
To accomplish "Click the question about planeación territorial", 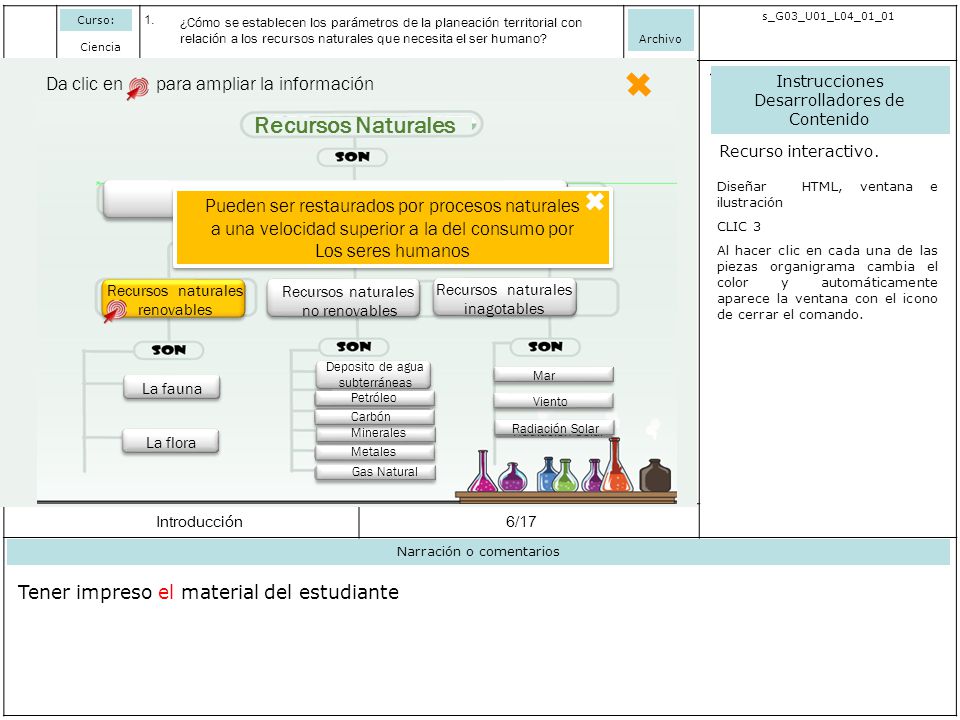I will click(x=381, y=31).
